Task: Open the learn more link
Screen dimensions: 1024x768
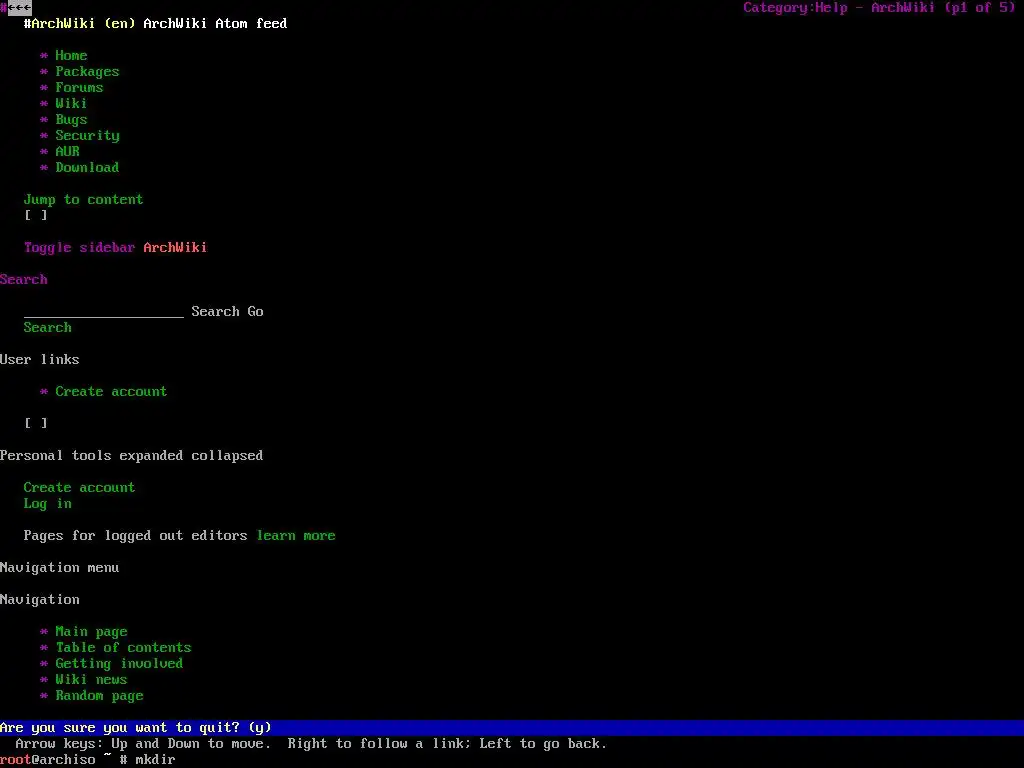Action: coord(296,536)
